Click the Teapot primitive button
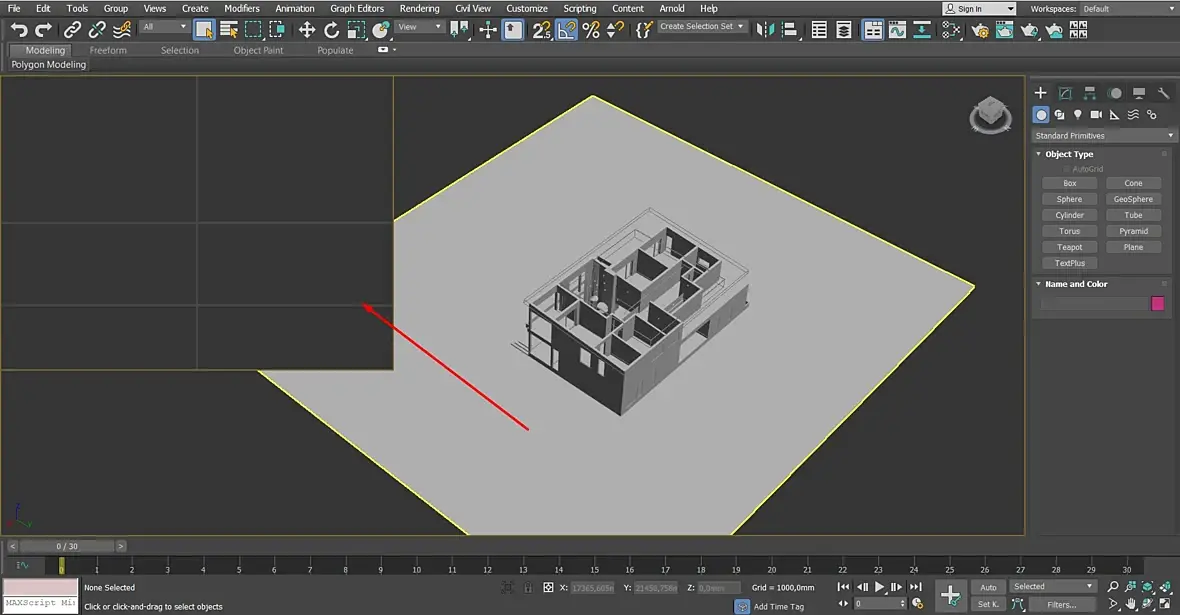1180x615 pixels. click(x=1069, y=247)
